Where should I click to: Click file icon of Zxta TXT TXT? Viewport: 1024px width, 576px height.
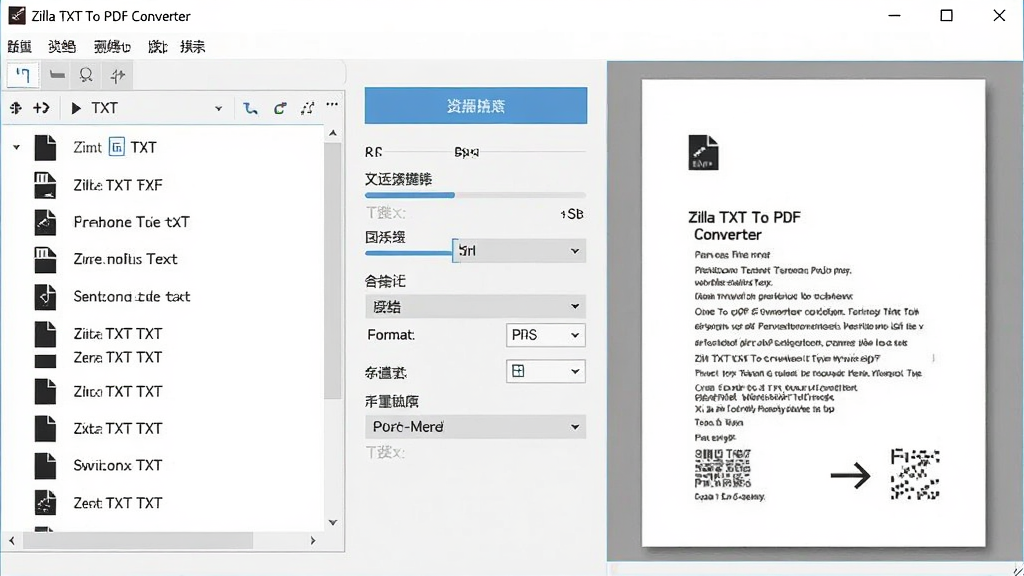[45, 428]
